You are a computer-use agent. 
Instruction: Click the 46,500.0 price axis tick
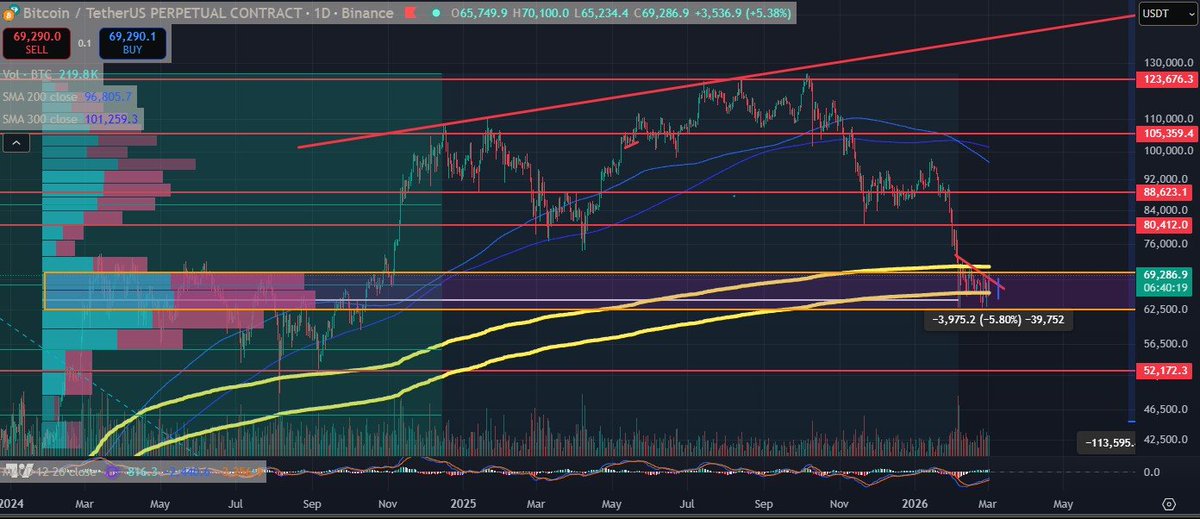(x=1166, y=410)
